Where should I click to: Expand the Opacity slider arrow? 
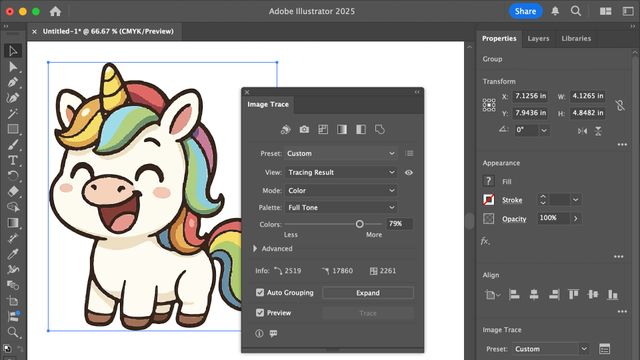[576, 218]
